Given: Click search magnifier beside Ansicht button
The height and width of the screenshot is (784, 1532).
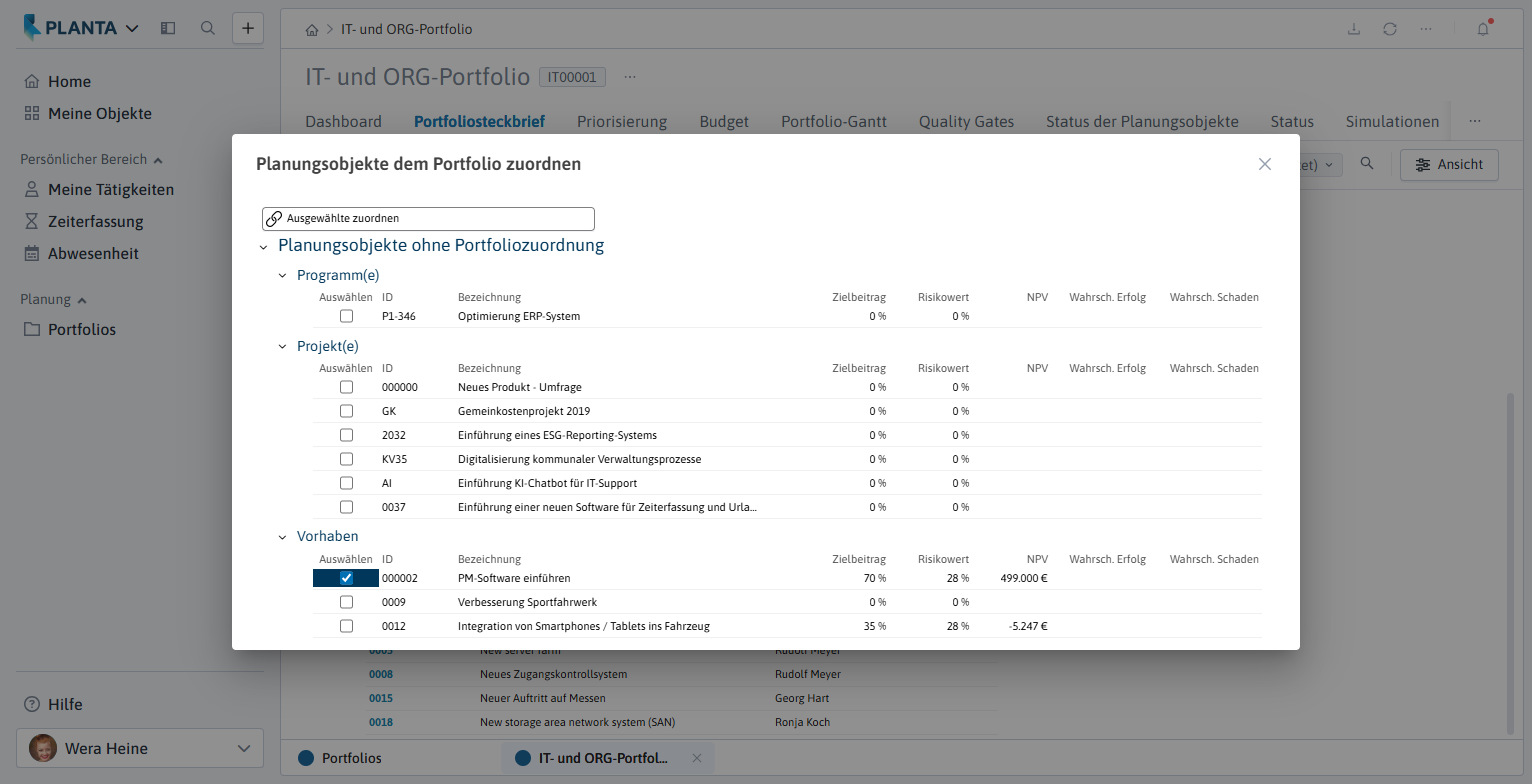Looking at the screenshot, I should [x=1367, y=164].
